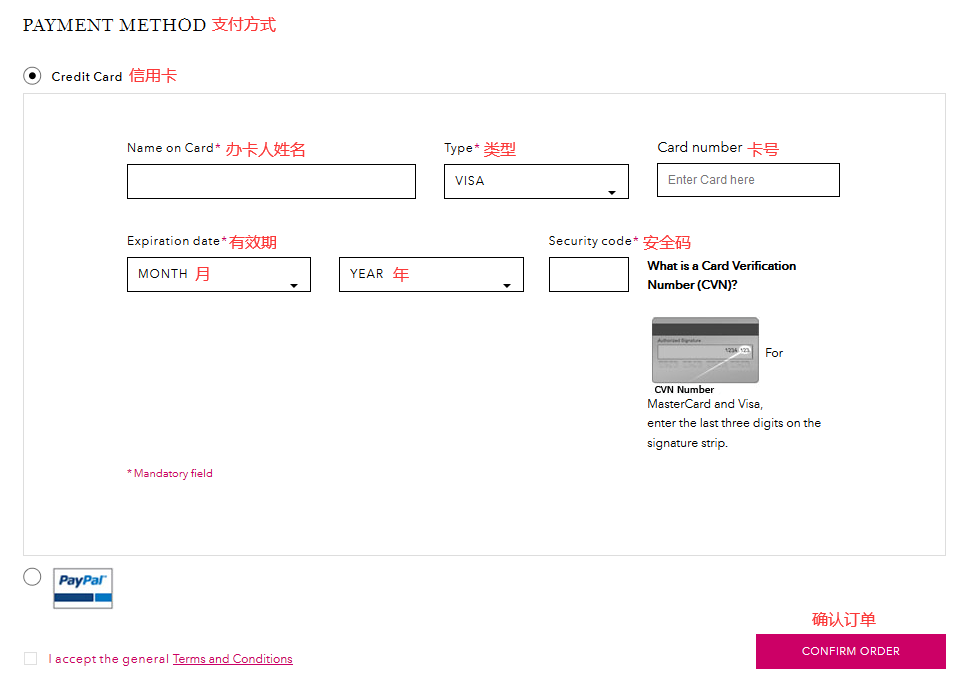Viewport: 970px width, 696px height.
Task: Open the card Type VISA dropdown
Action: (536, 181)
